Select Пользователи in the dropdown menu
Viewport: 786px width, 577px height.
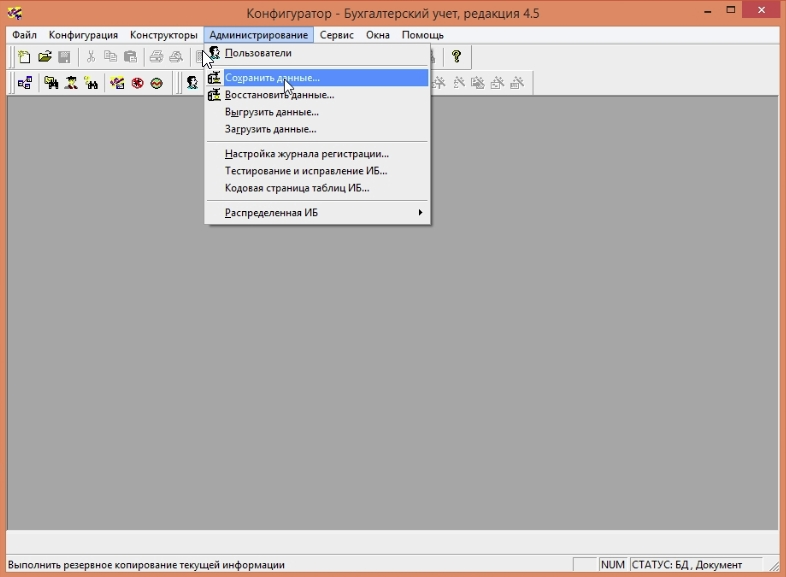[x=317, y=53]
